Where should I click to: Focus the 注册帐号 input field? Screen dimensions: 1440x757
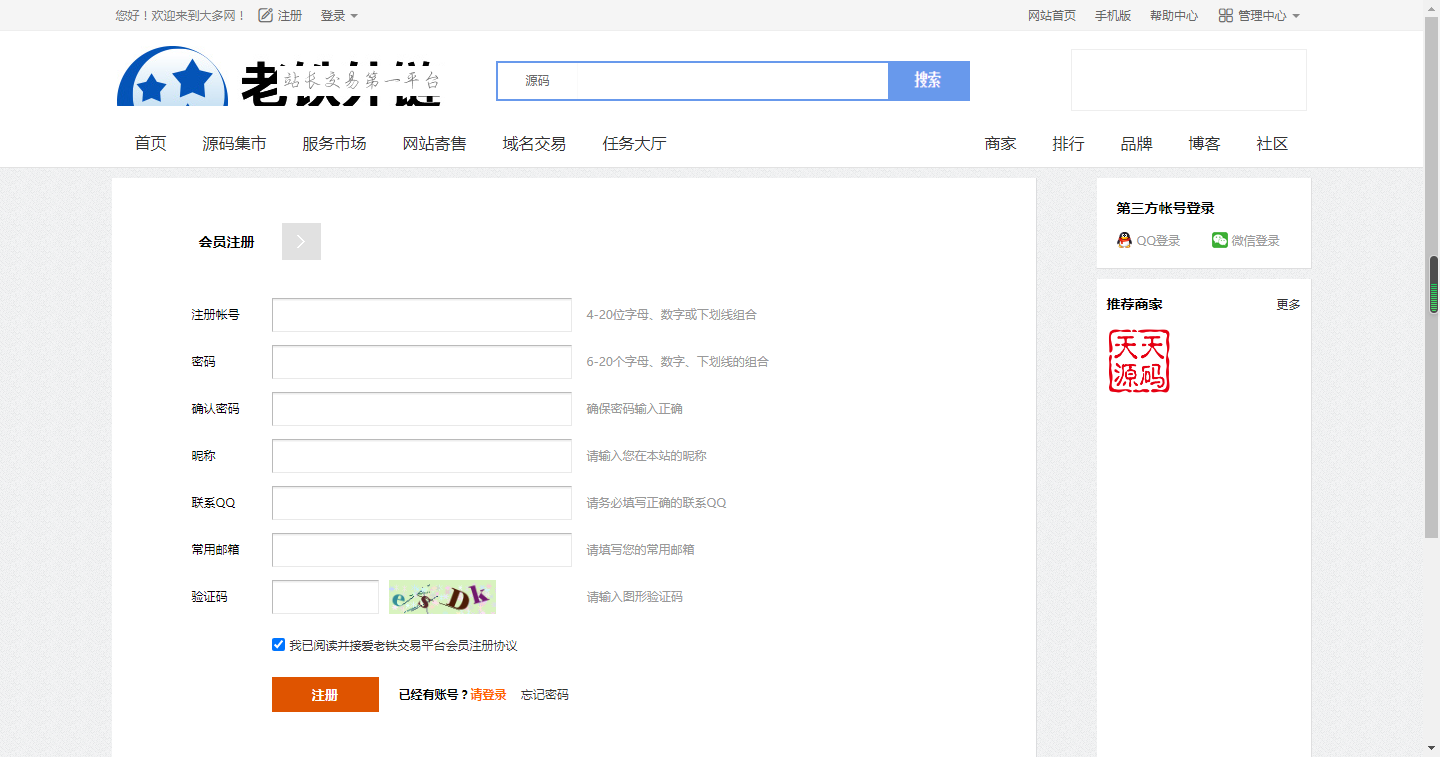pos(421,315)
